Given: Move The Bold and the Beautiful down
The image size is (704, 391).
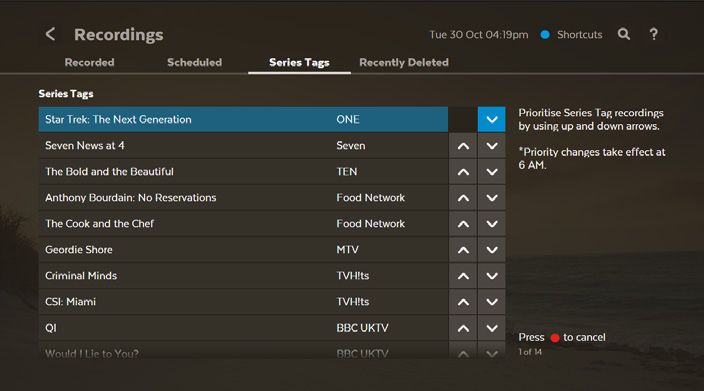Looking at the screenshot, I should [x=492, y=171].
